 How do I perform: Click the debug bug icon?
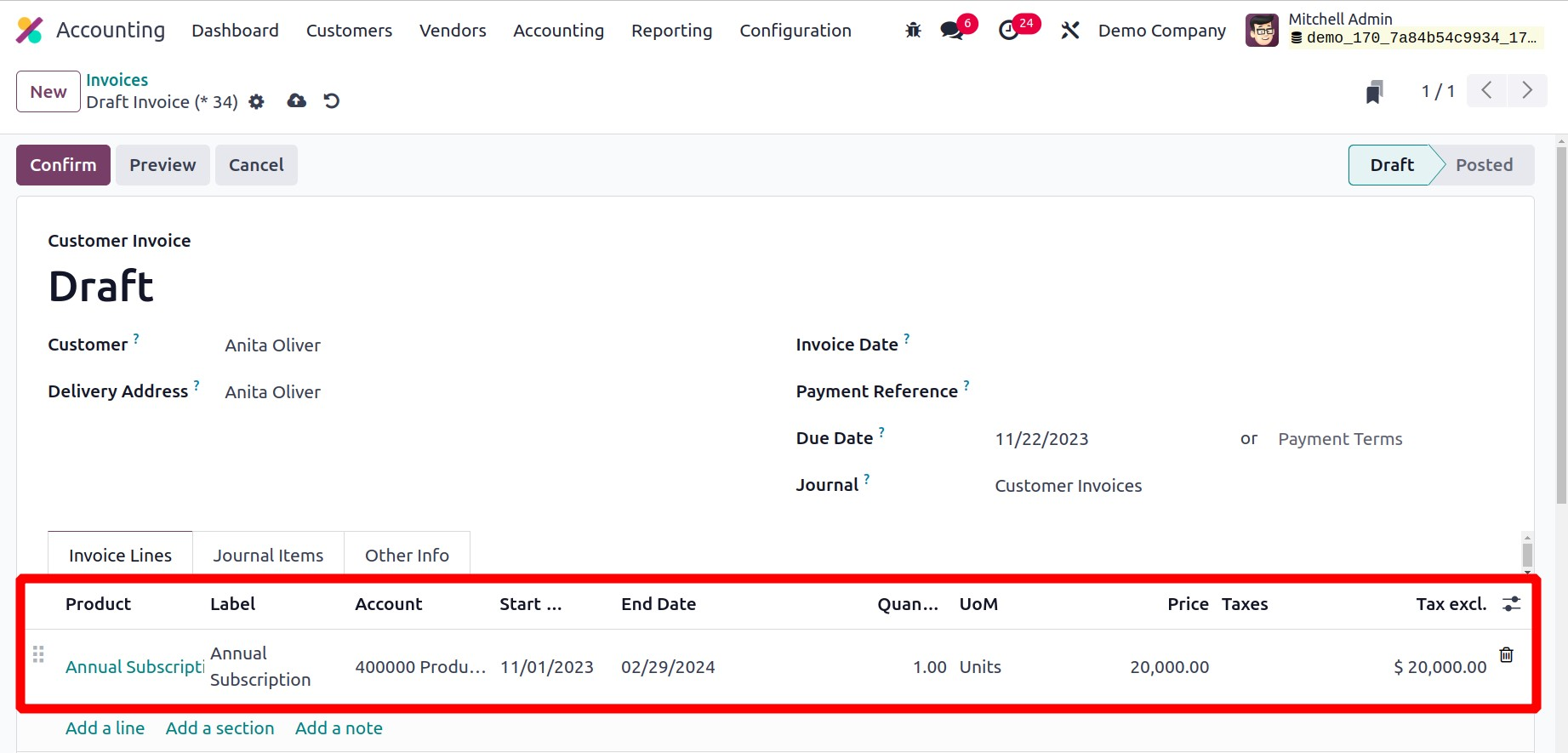point(913,31)
